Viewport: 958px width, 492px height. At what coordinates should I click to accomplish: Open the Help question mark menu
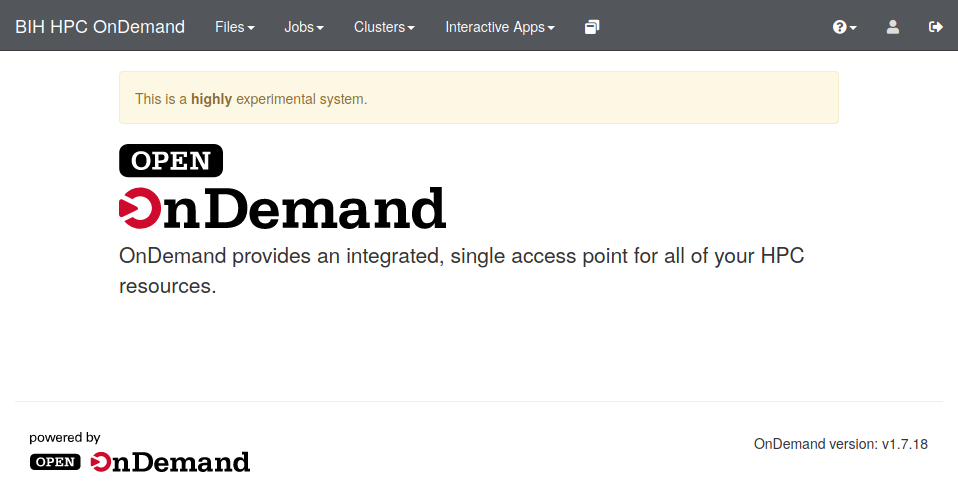tap(844, 27)
